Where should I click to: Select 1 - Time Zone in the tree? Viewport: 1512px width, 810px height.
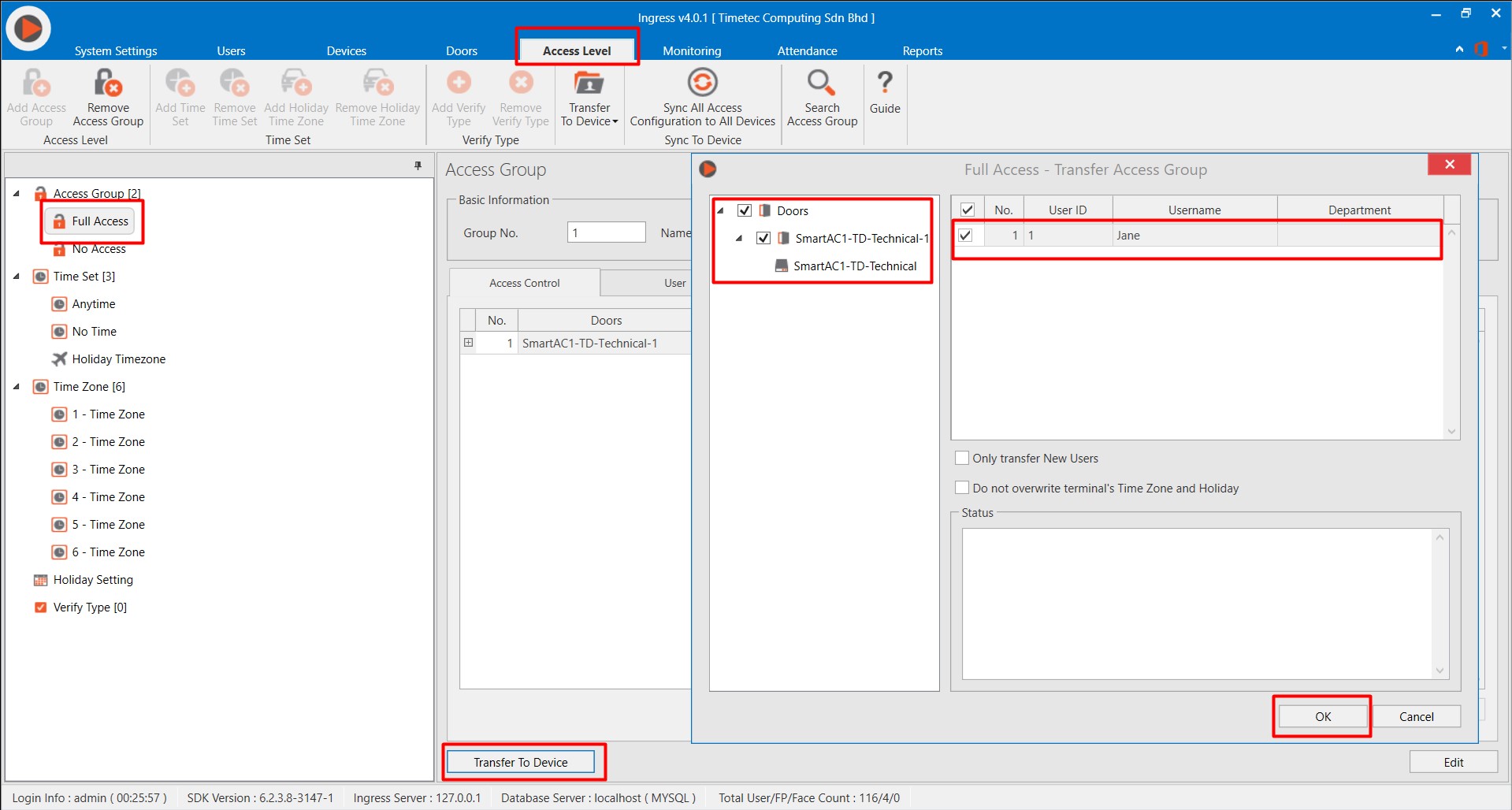98,414
